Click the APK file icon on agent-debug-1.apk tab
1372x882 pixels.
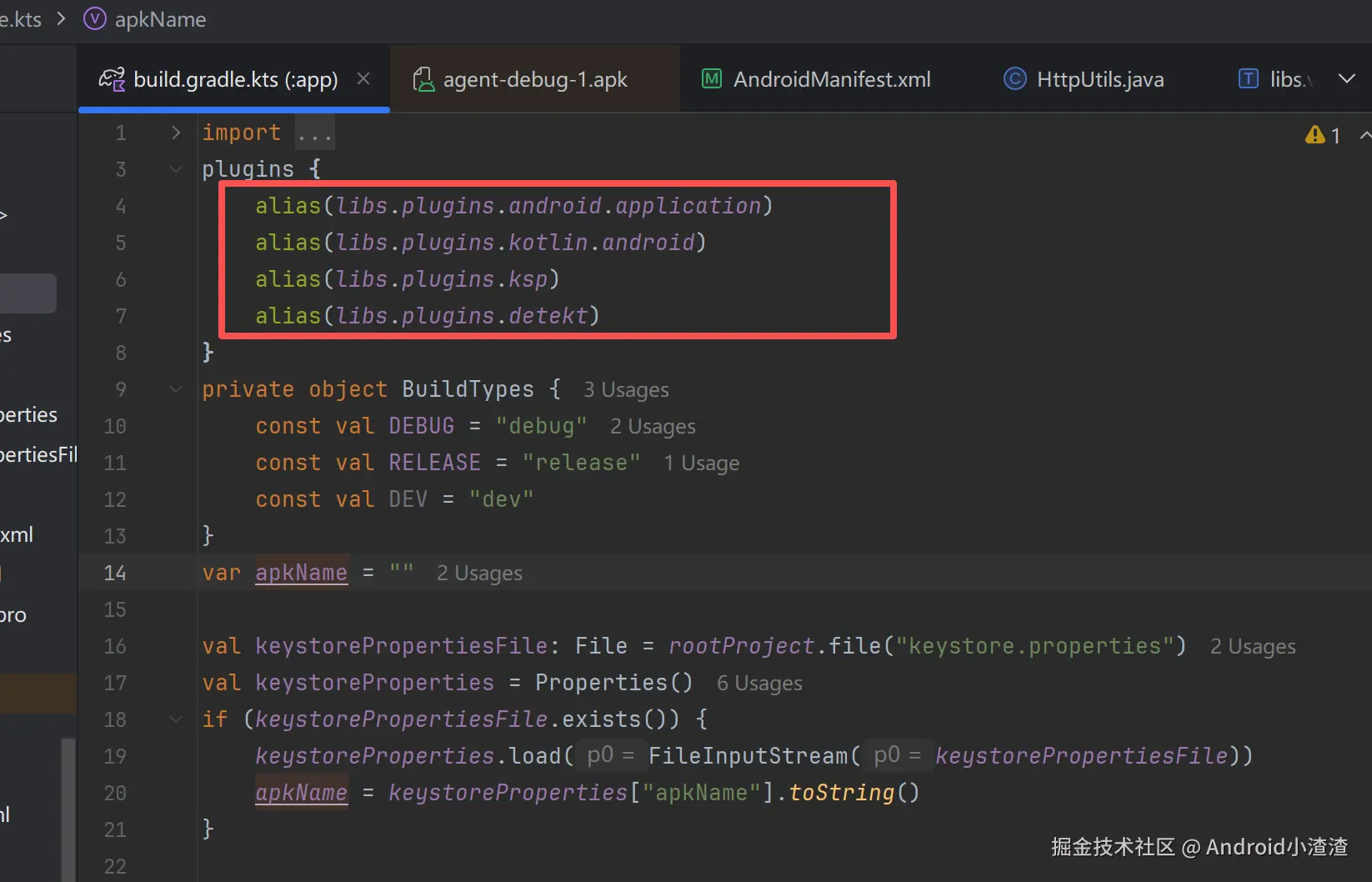[x=423, y=79]
